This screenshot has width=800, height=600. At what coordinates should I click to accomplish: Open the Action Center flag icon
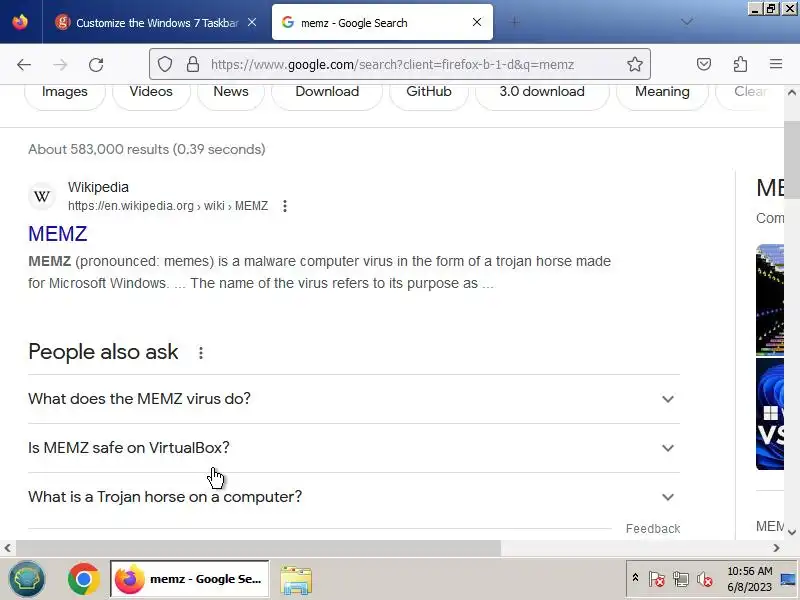(x=657, y=579)
